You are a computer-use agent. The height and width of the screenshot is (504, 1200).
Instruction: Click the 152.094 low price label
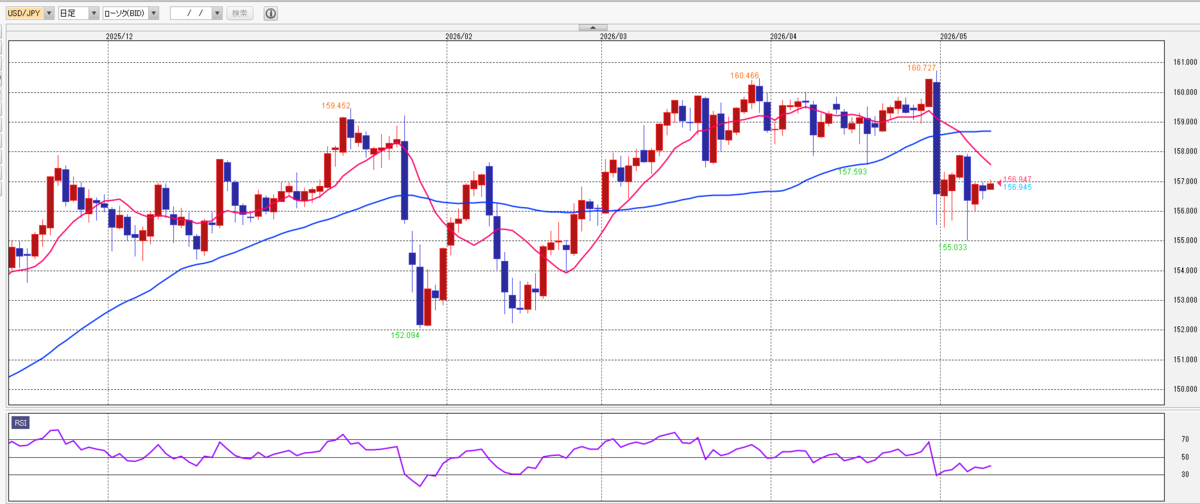[405, 336]
